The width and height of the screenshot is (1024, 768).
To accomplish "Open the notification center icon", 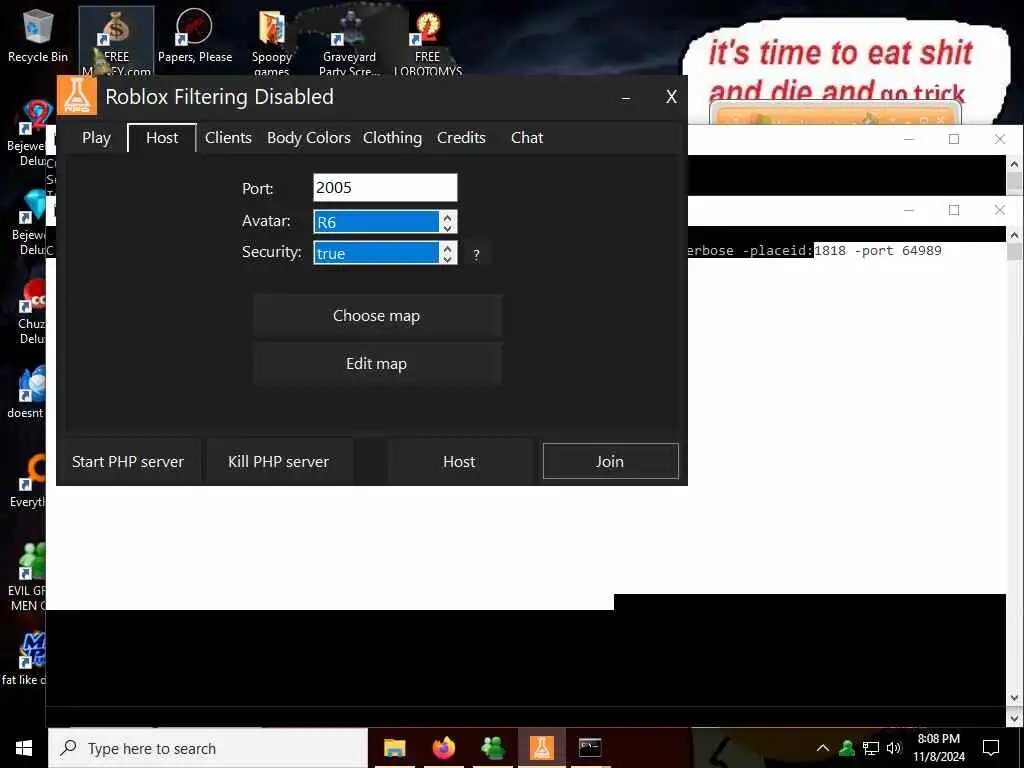I will 991,748.
